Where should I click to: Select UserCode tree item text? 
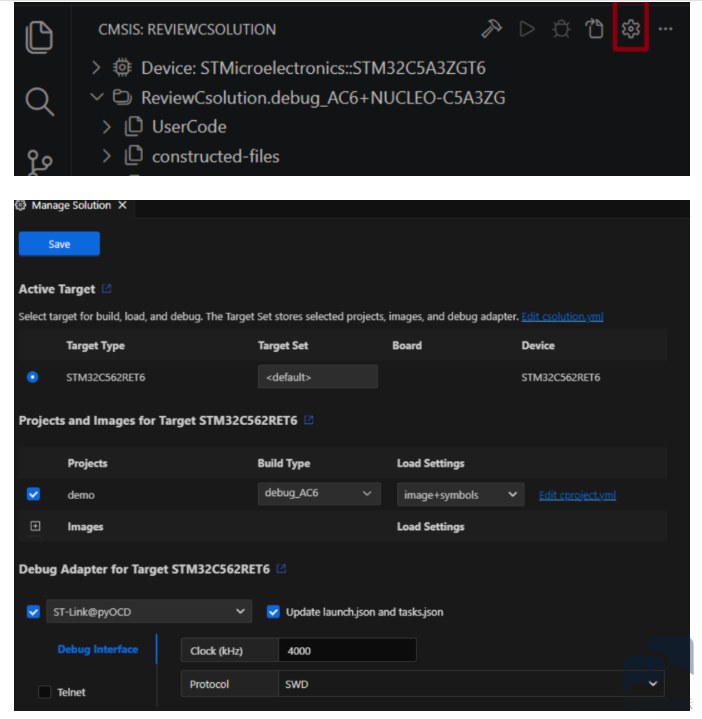click(x=189, y=127)
